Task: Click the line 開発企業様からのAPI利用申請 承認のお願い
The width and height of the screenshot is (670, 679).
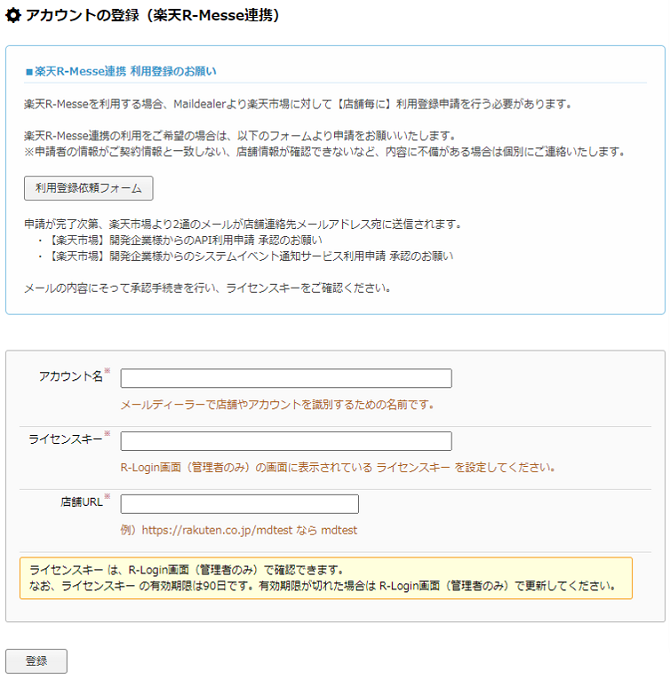Action: (216, 240)
